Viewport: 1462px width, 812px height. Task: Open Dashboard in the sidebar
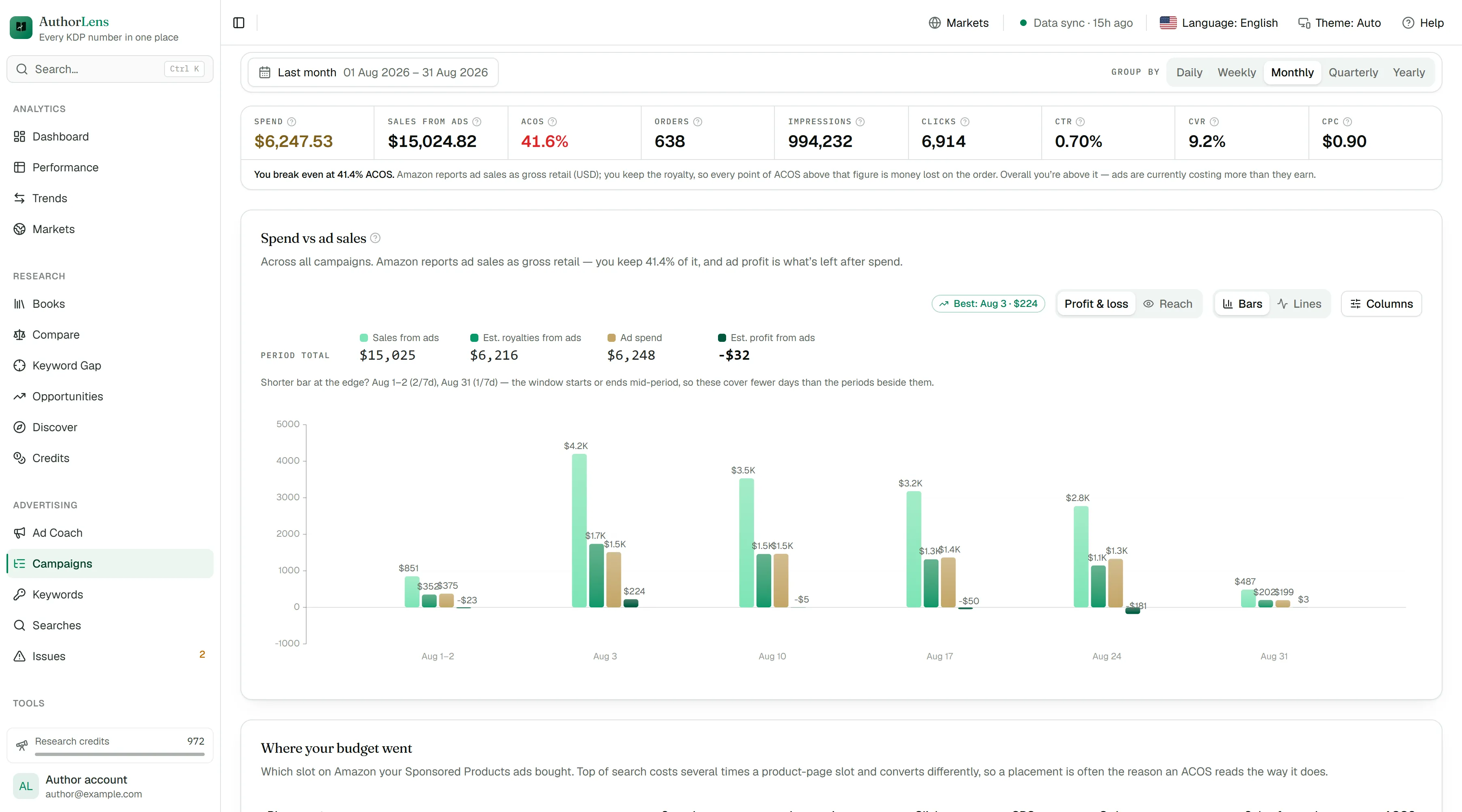110,136
